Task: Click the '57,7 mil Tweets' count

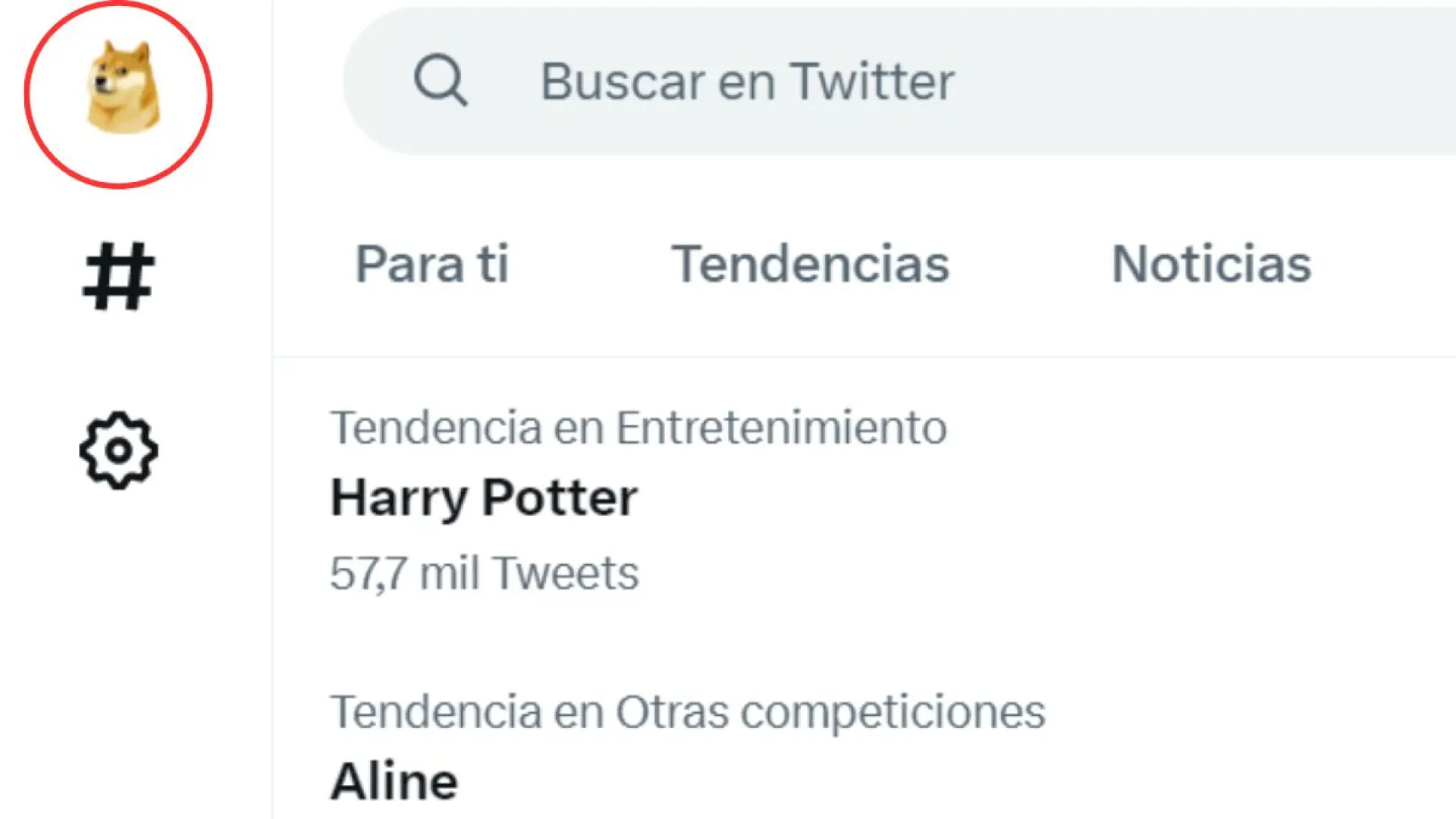Action: (x=484, y=573)
